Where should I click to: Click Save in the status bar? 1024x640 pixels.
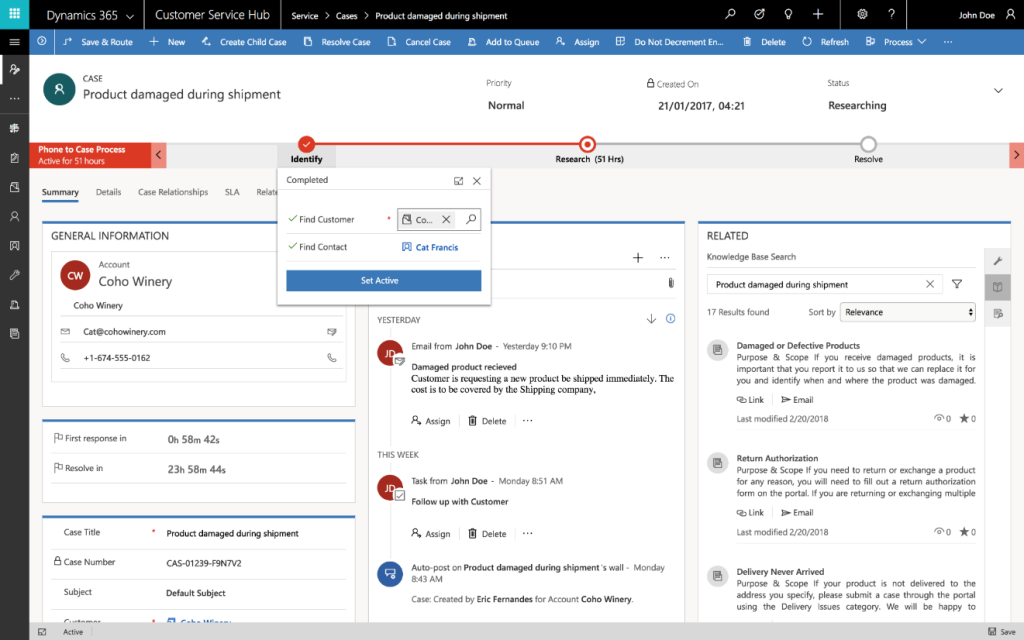click(1002, 632)
